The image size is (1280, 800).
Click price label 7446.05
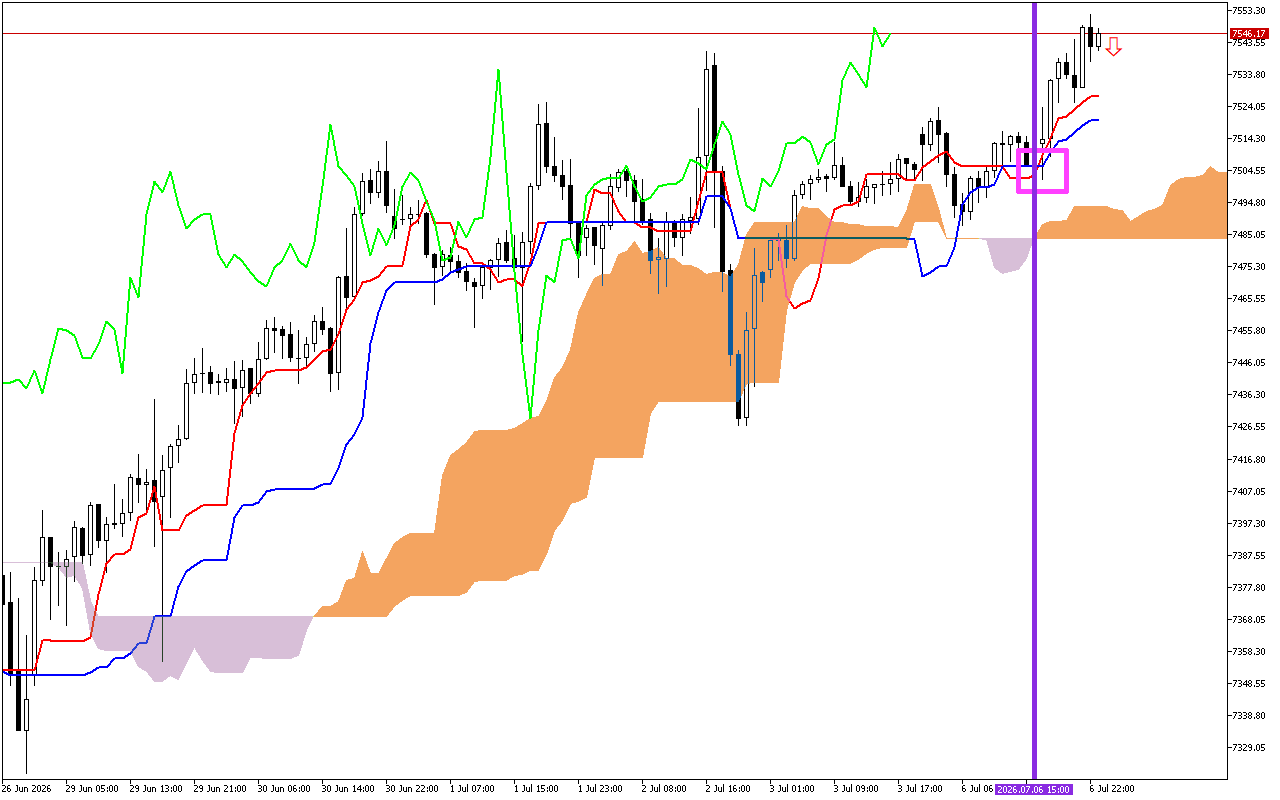[1250, 362]
